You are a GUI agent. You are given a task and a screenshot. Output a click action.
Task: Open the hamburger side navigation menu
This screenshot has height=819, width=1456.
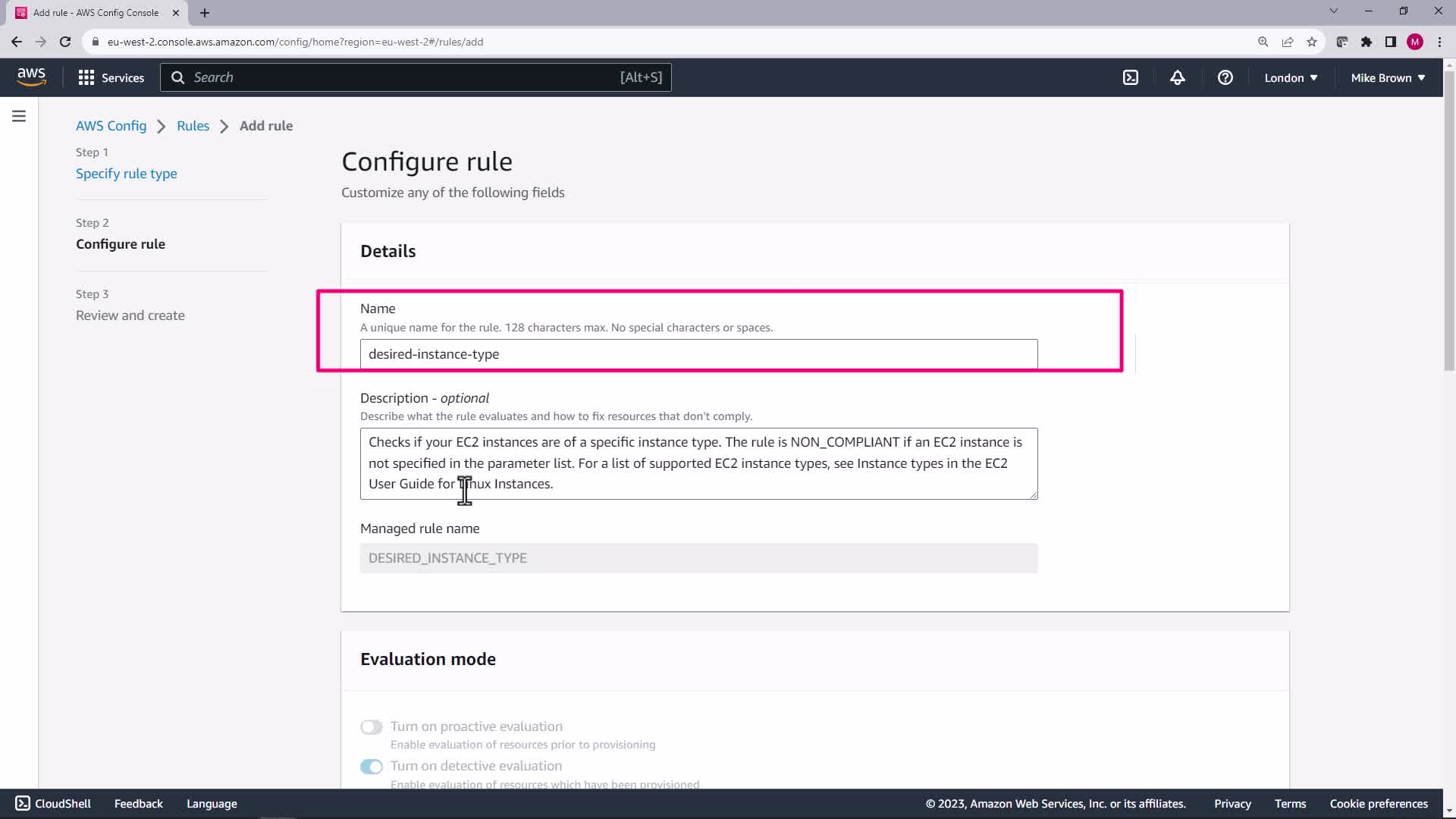coord(19,116)
